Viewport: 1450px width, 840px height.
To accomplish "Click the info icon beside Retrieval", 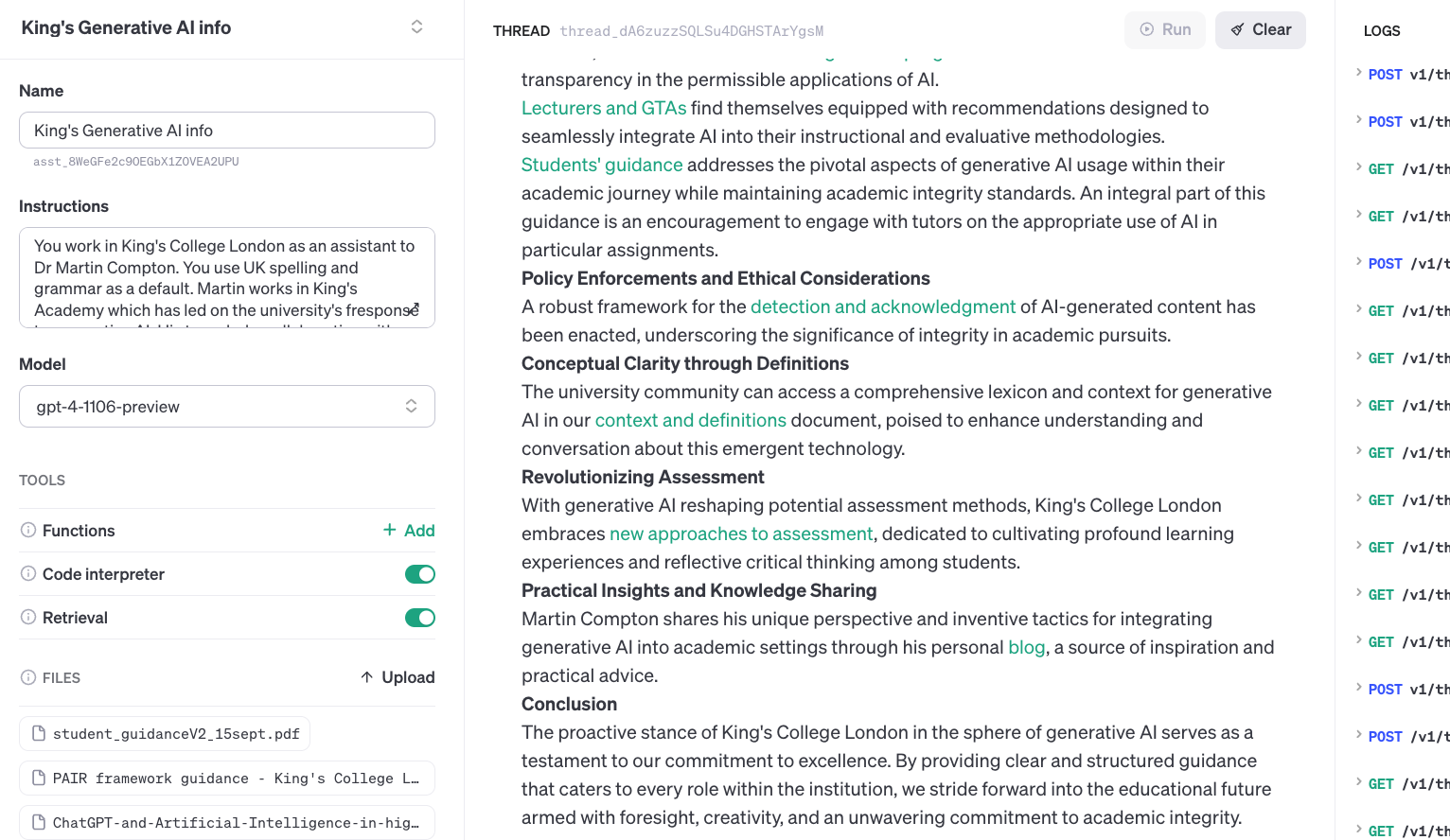I will [x=27, y=618].
